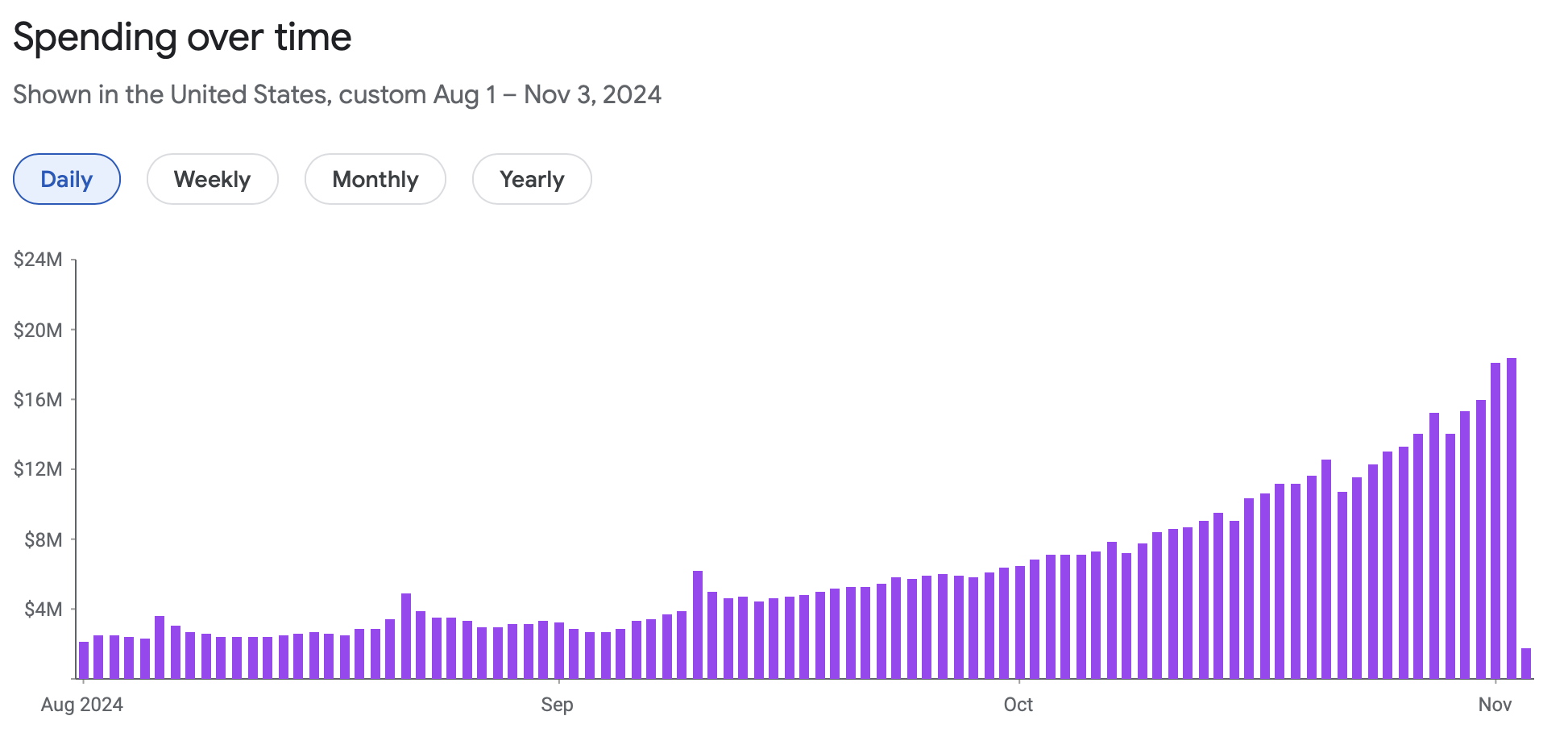Click the late August spike bar near $5M

(406, 635)
